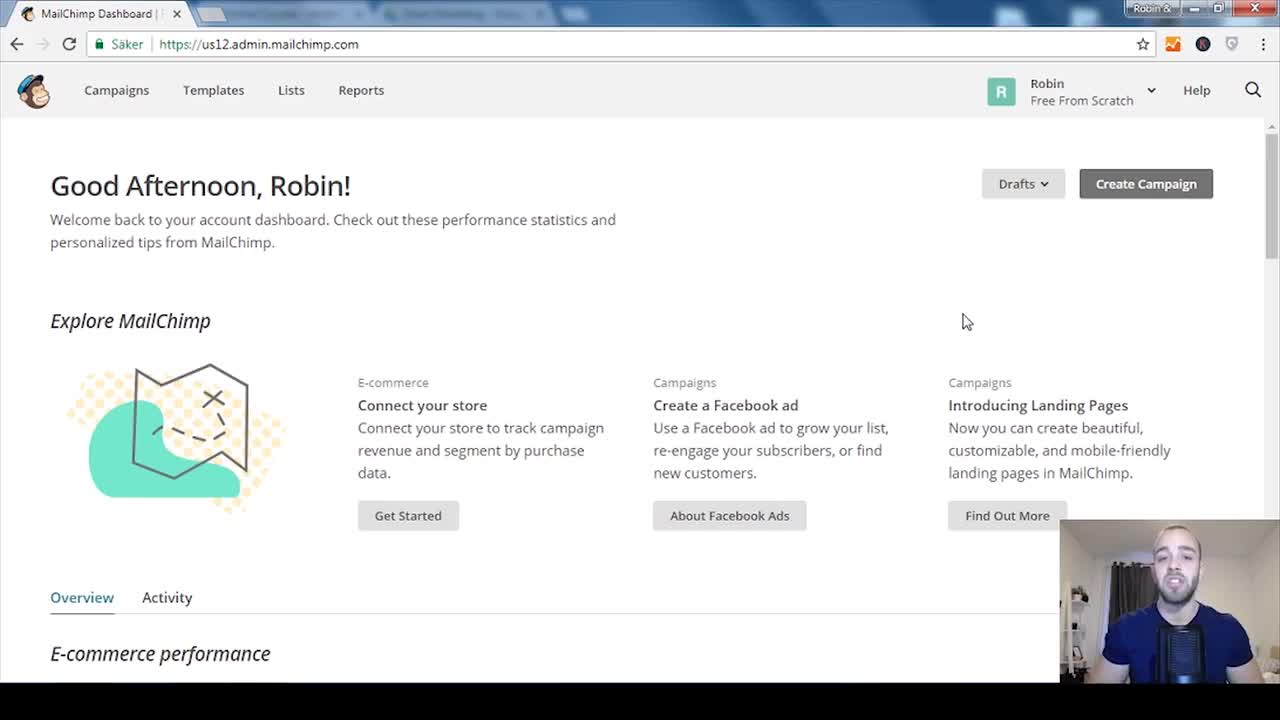Go to the Lists page

[291, 90]
